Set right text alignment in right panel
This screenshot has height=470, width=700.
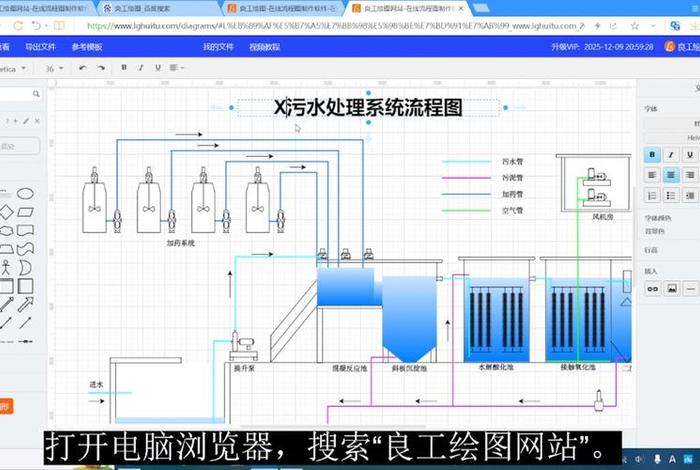tap(690, 175)
